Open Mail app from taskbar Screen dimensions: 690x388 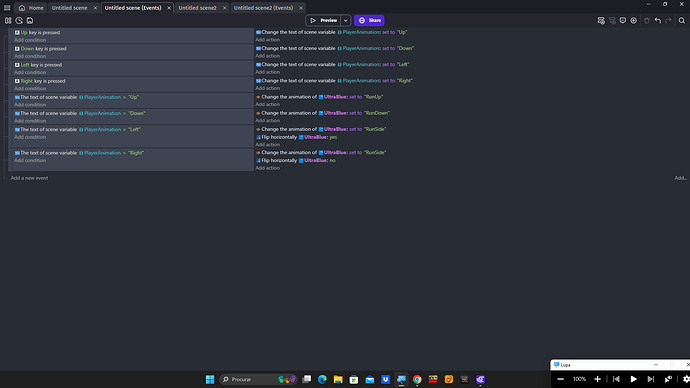370,379
